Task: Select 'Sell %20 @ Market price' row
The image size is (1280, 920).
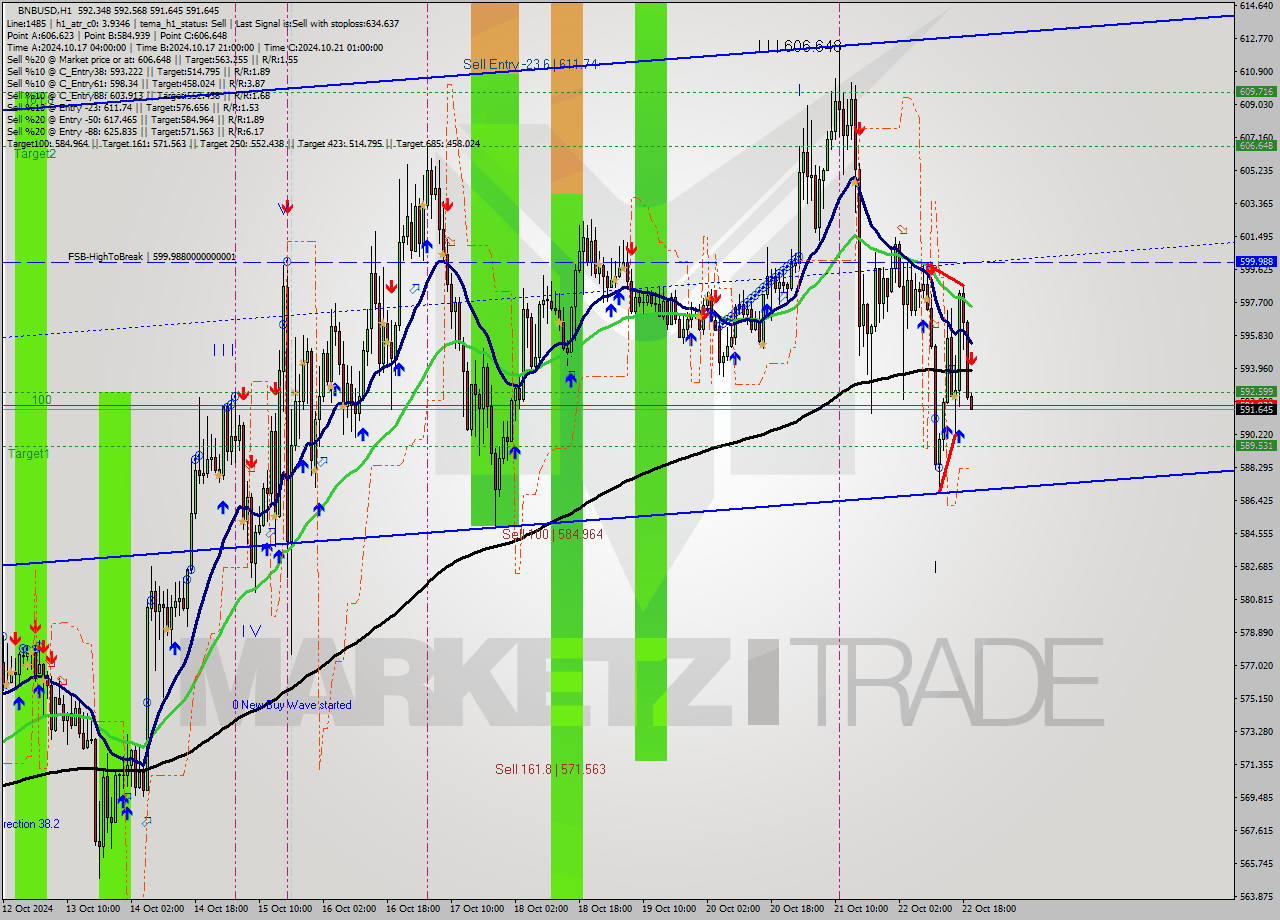Action: pos(151,59)
